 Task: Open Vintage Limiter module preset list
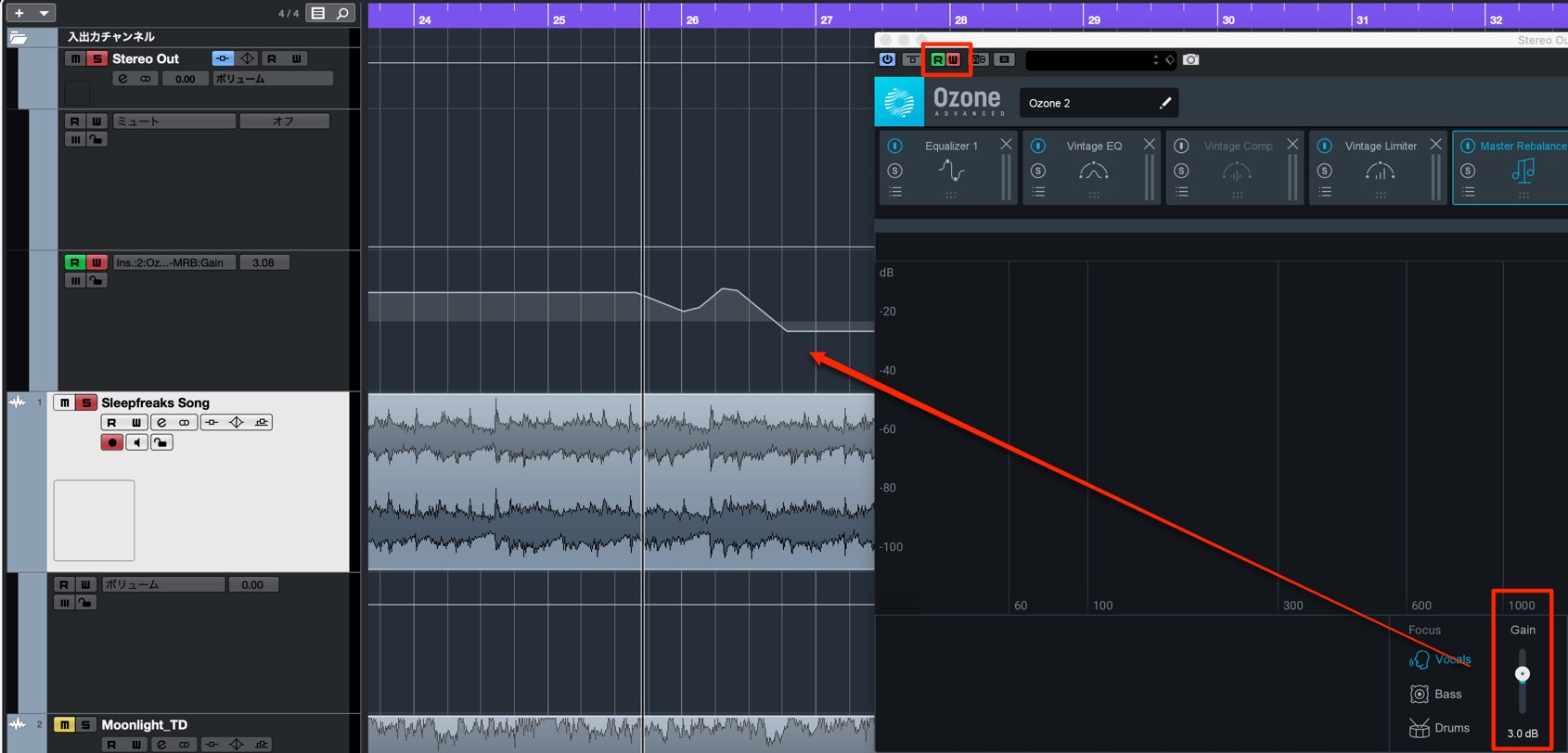pyautogui.click(x=1325, y=192)
